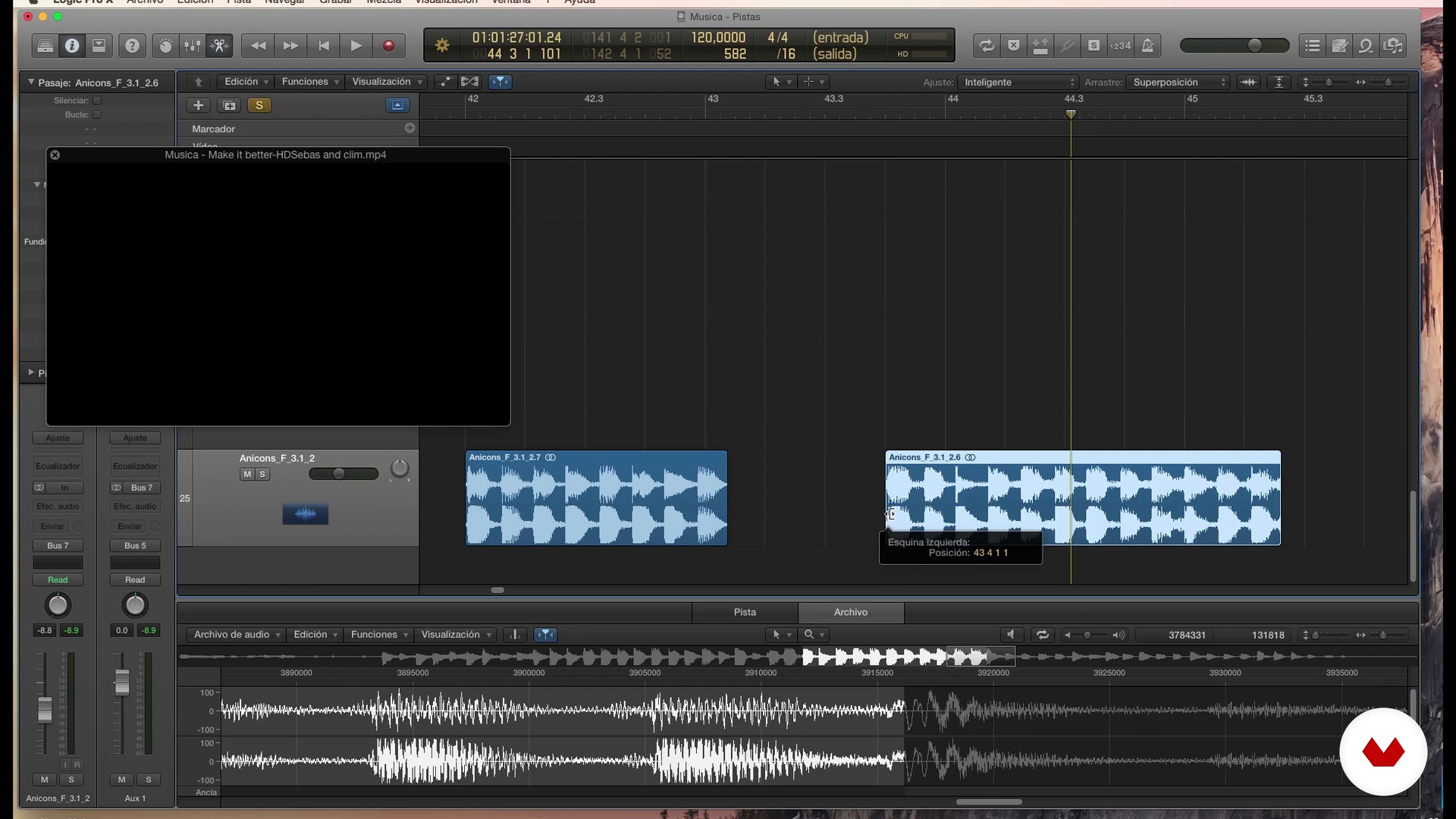Image resolution: width=1456 pixels, height=819 pixels.
Task: Select the Anicons_F_3.1_2.6 audio region
Action: (x=1083, y=498)
